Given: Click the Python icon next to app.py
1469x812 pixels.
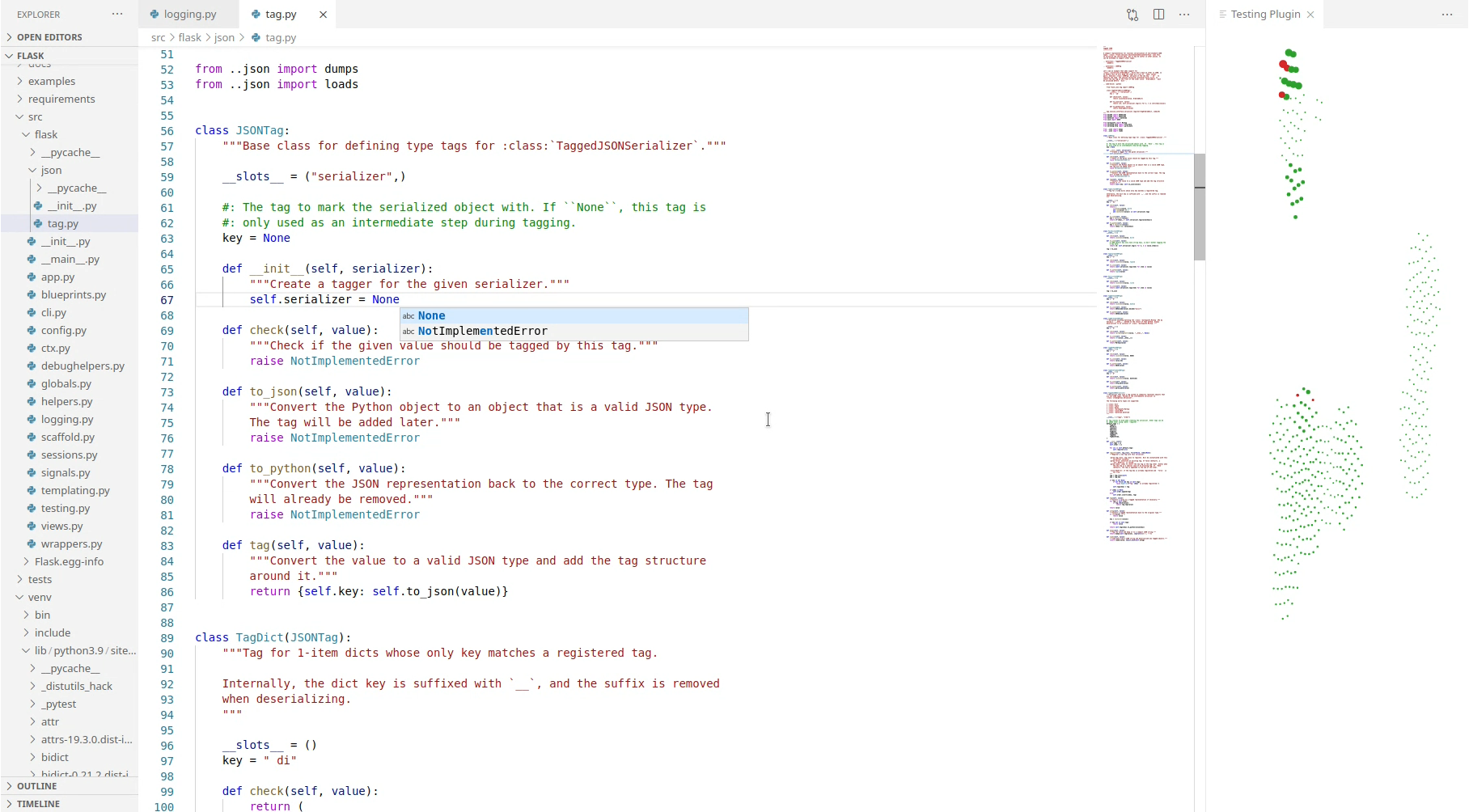Looking at the screenshot, I should (x=30, y=277).
